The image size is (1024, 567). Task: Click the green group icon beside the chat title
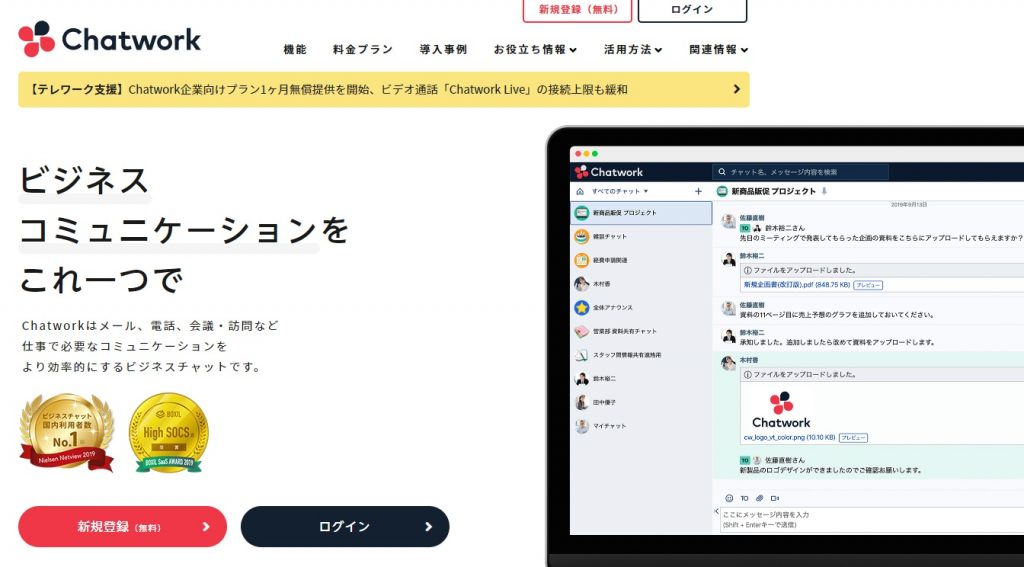coord(722,191)
